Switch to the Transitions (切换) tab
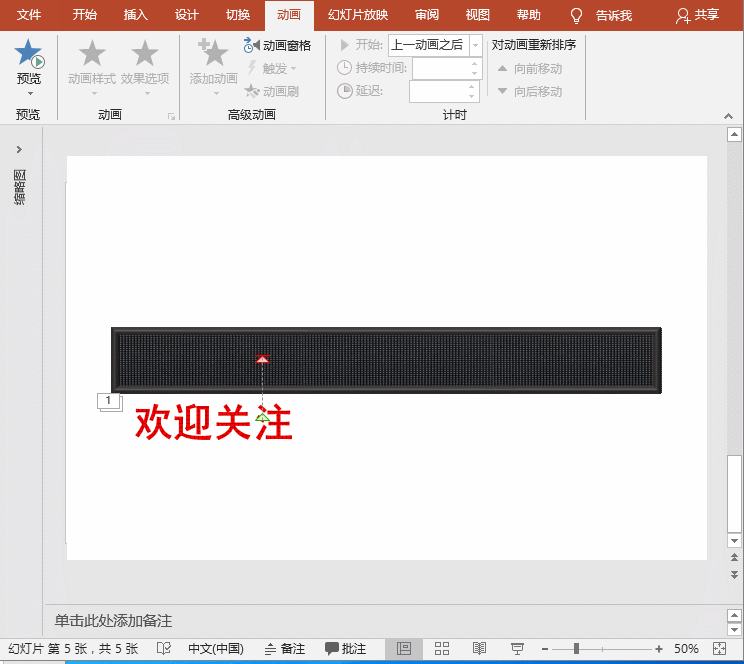Screen dimensions: 744x664 pos(238,15)
